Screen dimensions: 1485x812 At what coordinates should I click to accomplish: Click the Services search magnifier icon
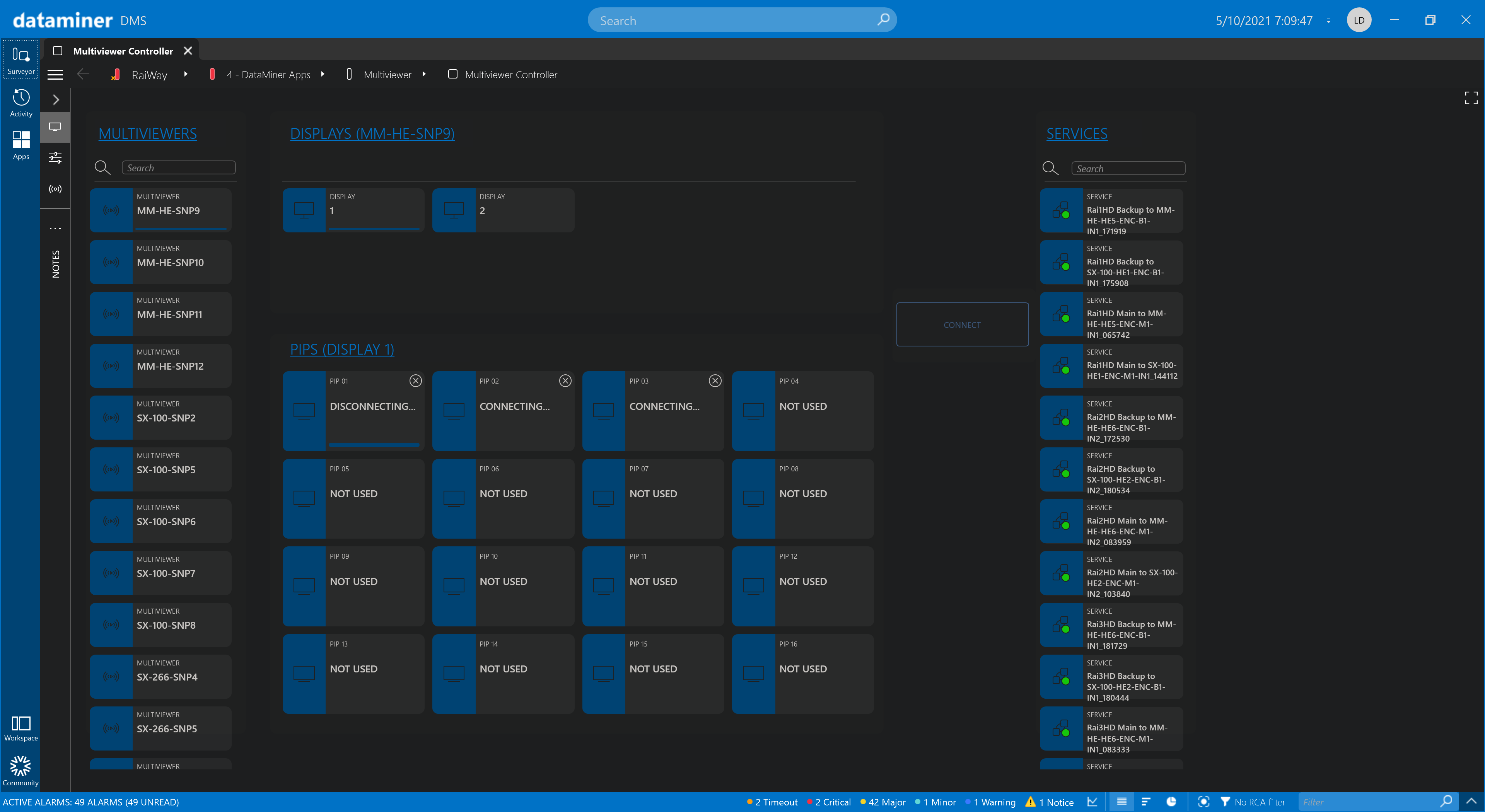point(1050,168)
